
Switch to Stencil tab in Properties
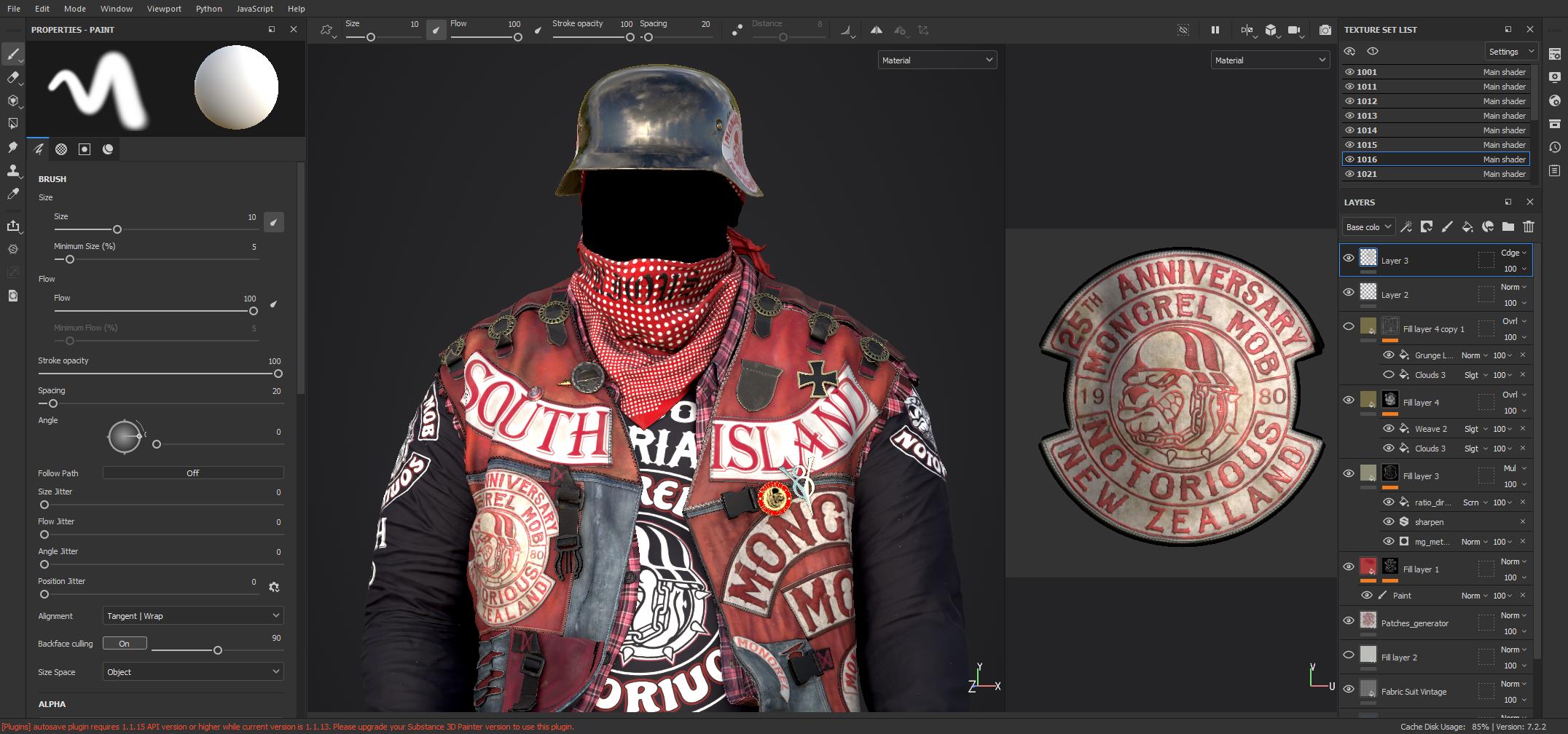pos(85,149)
